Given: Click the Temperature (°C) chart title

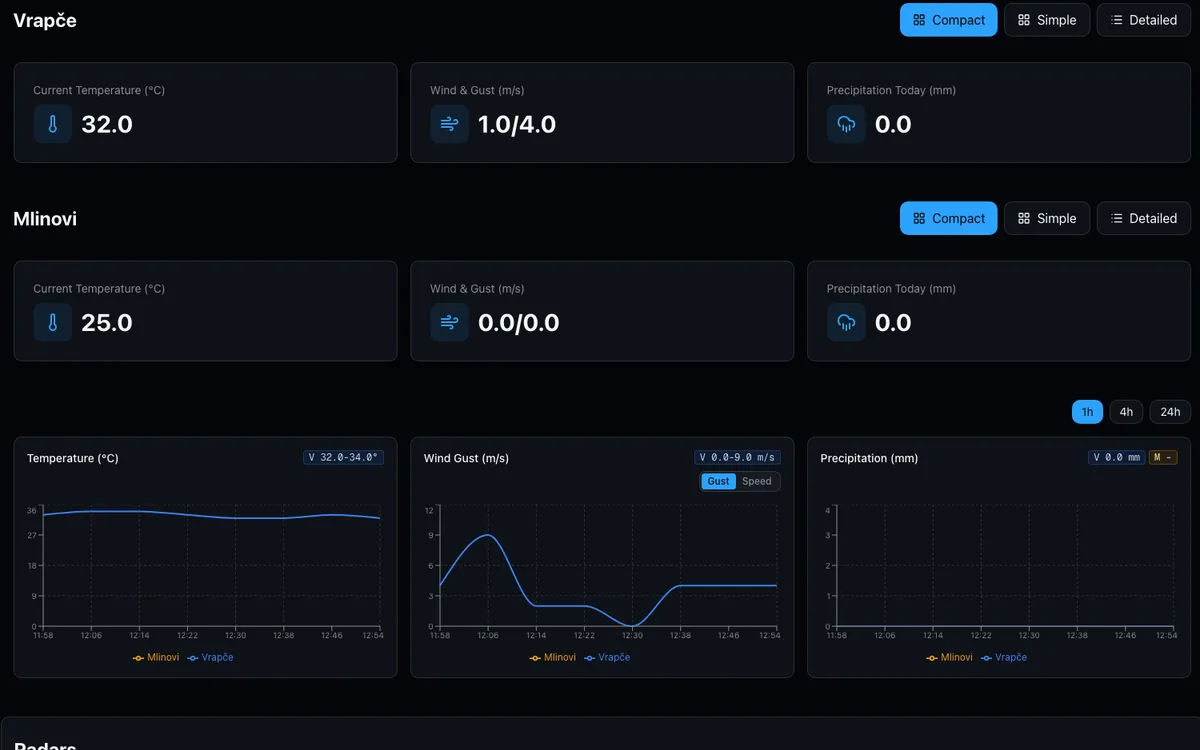Looking at the screenshot, I should coord(73,458).
